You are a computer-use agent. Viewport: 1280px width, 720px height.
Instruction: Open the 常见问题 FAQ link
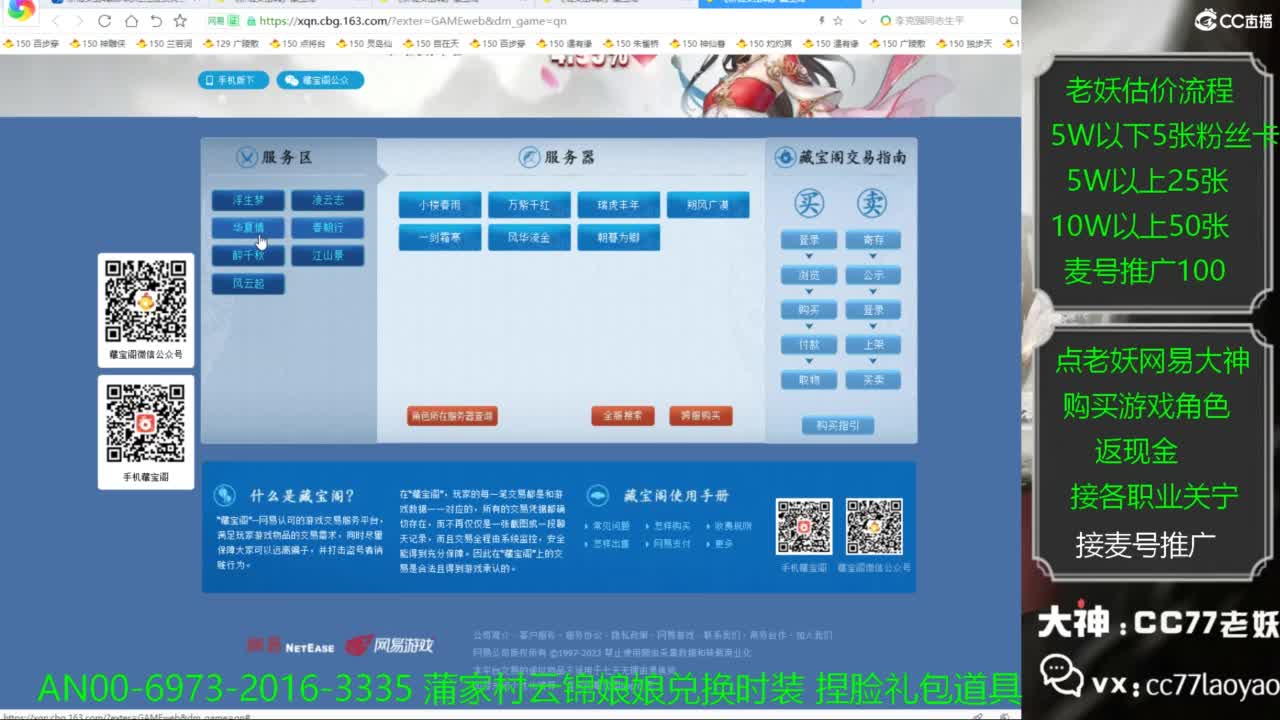click(x=611, y=526)
